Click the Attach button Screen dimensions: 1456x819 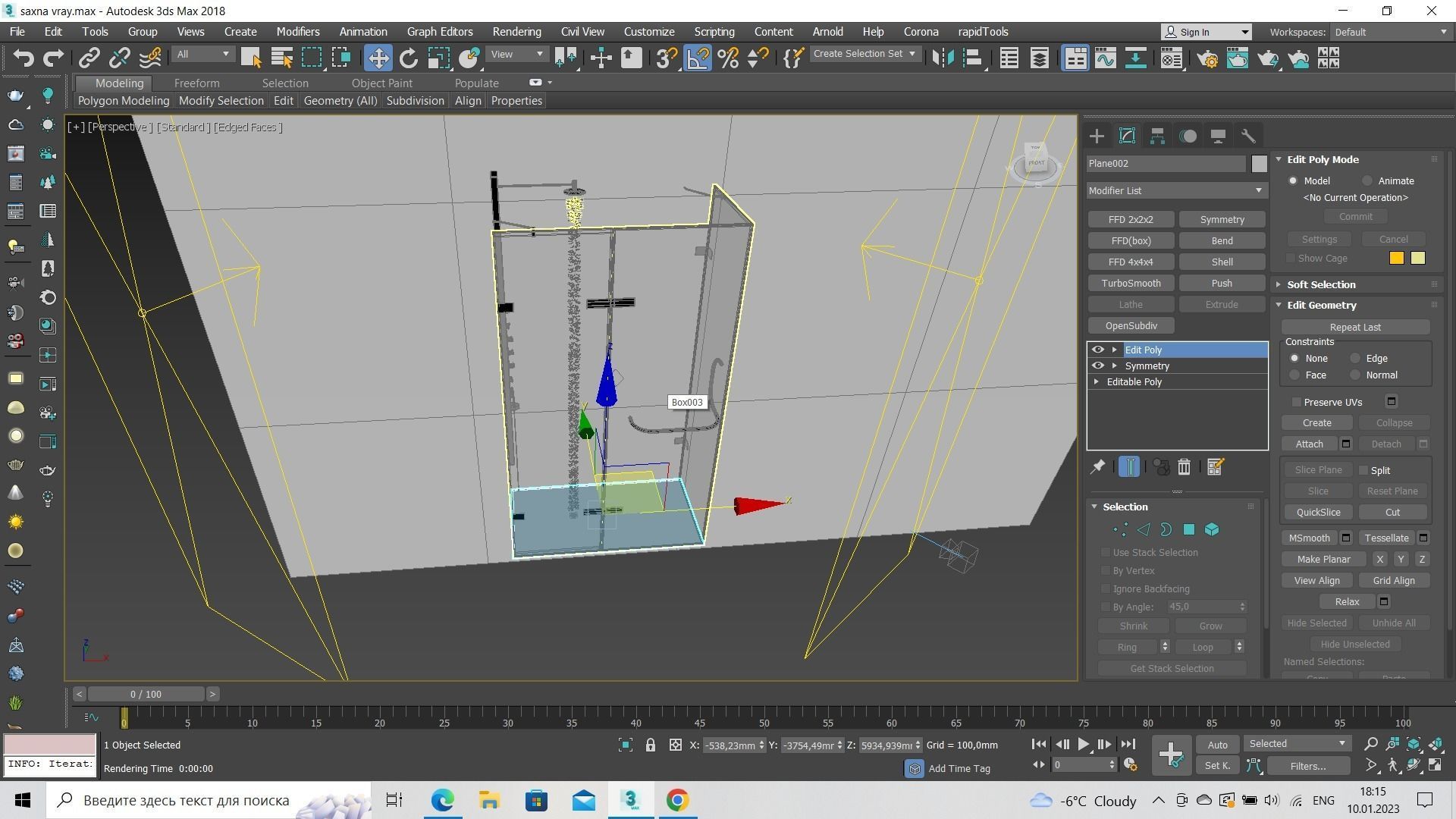point(1309,444)
